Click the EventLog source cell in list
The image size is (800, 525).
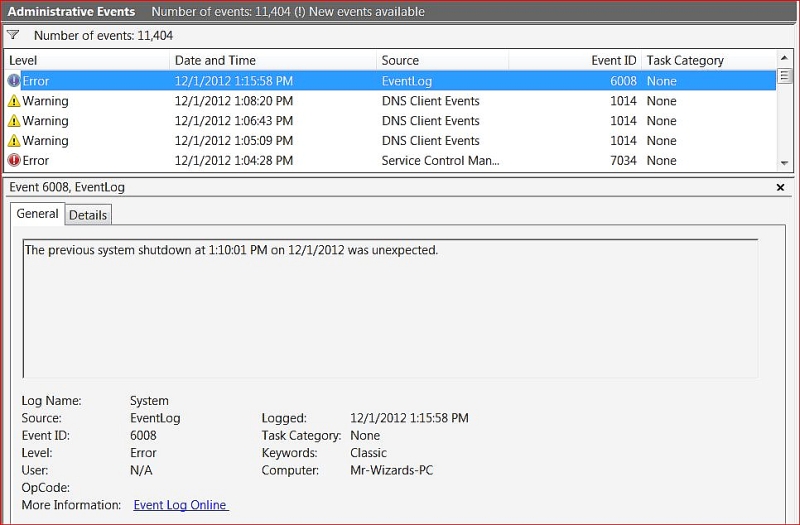(407, 81)
